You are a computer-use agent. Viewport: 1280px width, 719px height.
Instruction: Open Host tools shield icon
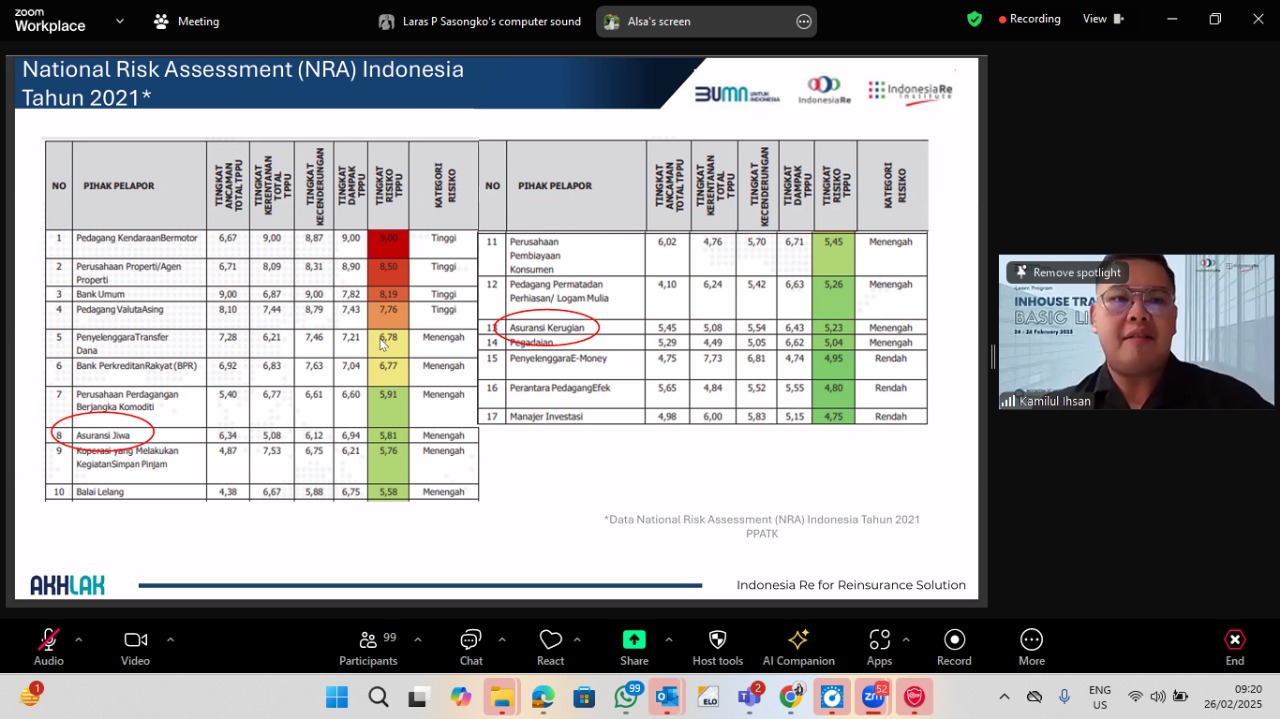717,647
